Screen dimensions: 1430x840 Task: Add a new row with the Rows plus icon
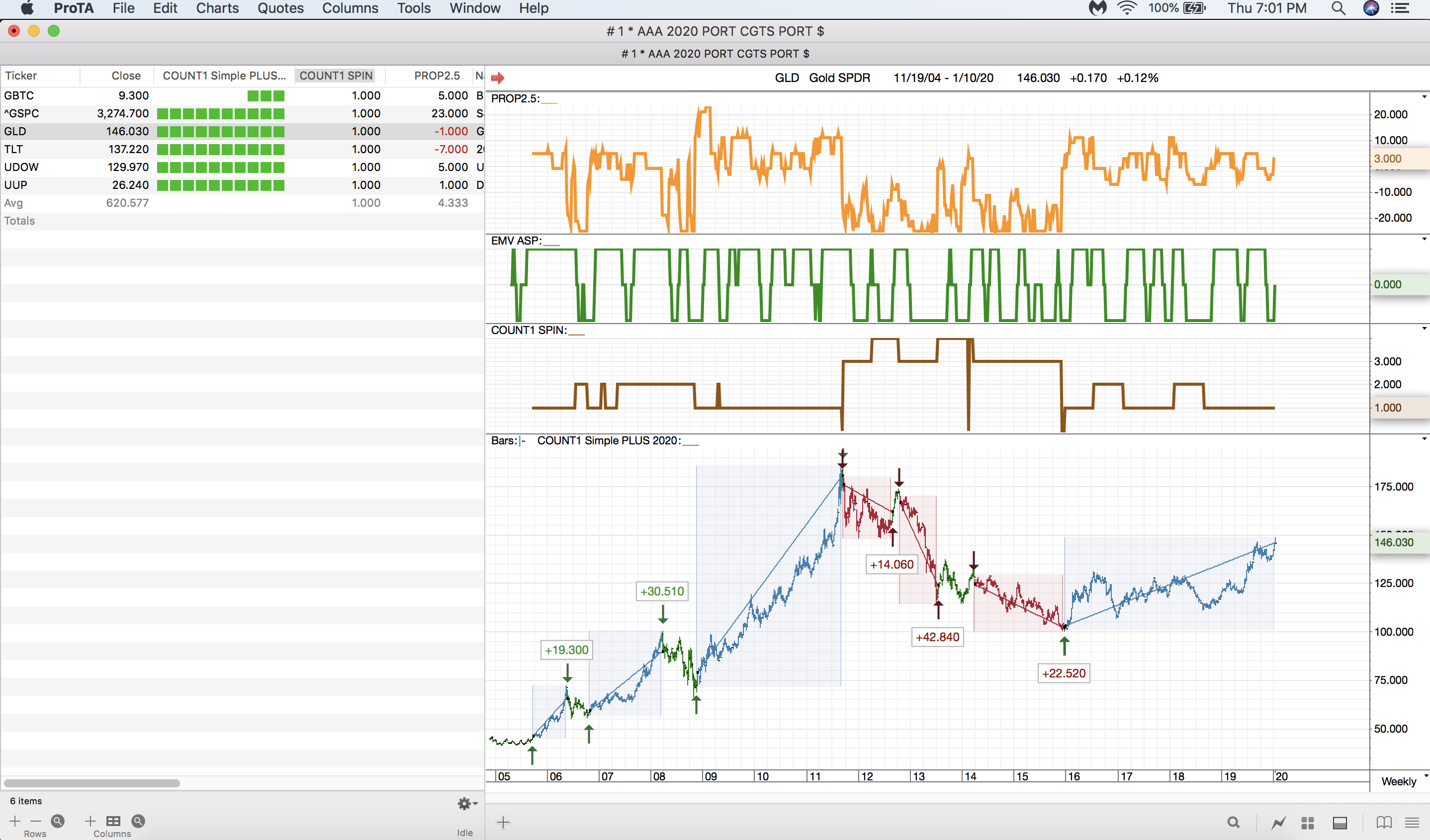15,821
